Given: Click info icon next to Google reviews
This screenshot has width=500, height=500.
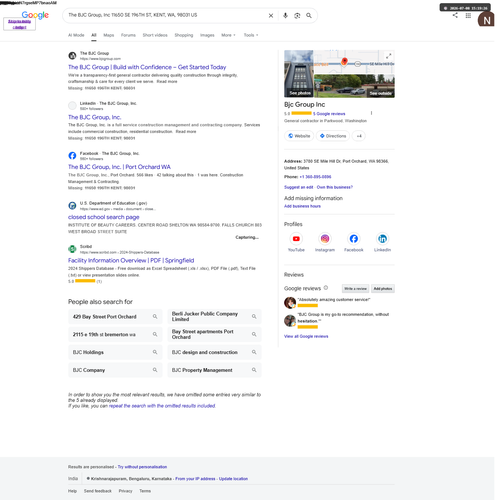Looking at the screenshot, I should pos(326,288).
